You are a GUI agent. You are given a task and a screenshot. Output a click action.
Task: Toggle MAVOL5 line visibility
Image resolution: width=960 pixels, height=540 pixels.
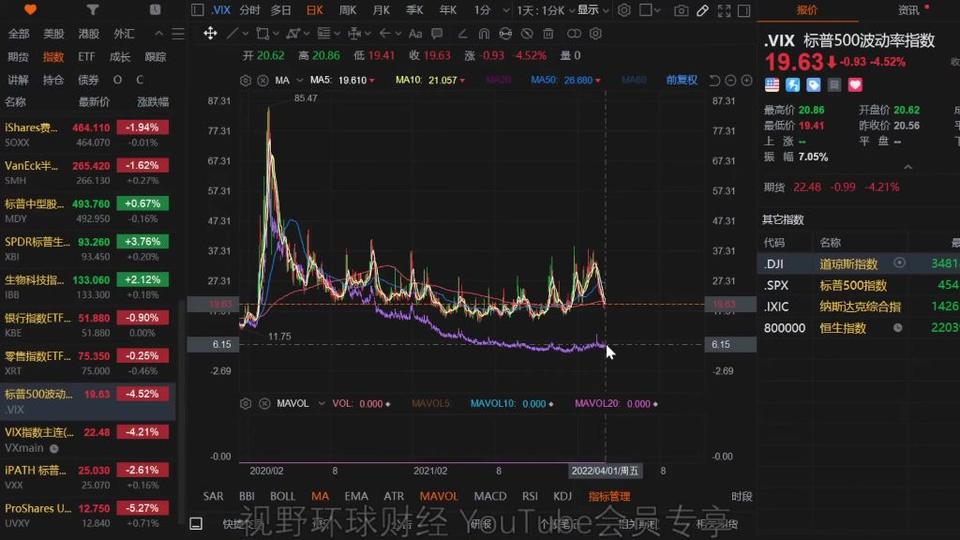point(430,403)
